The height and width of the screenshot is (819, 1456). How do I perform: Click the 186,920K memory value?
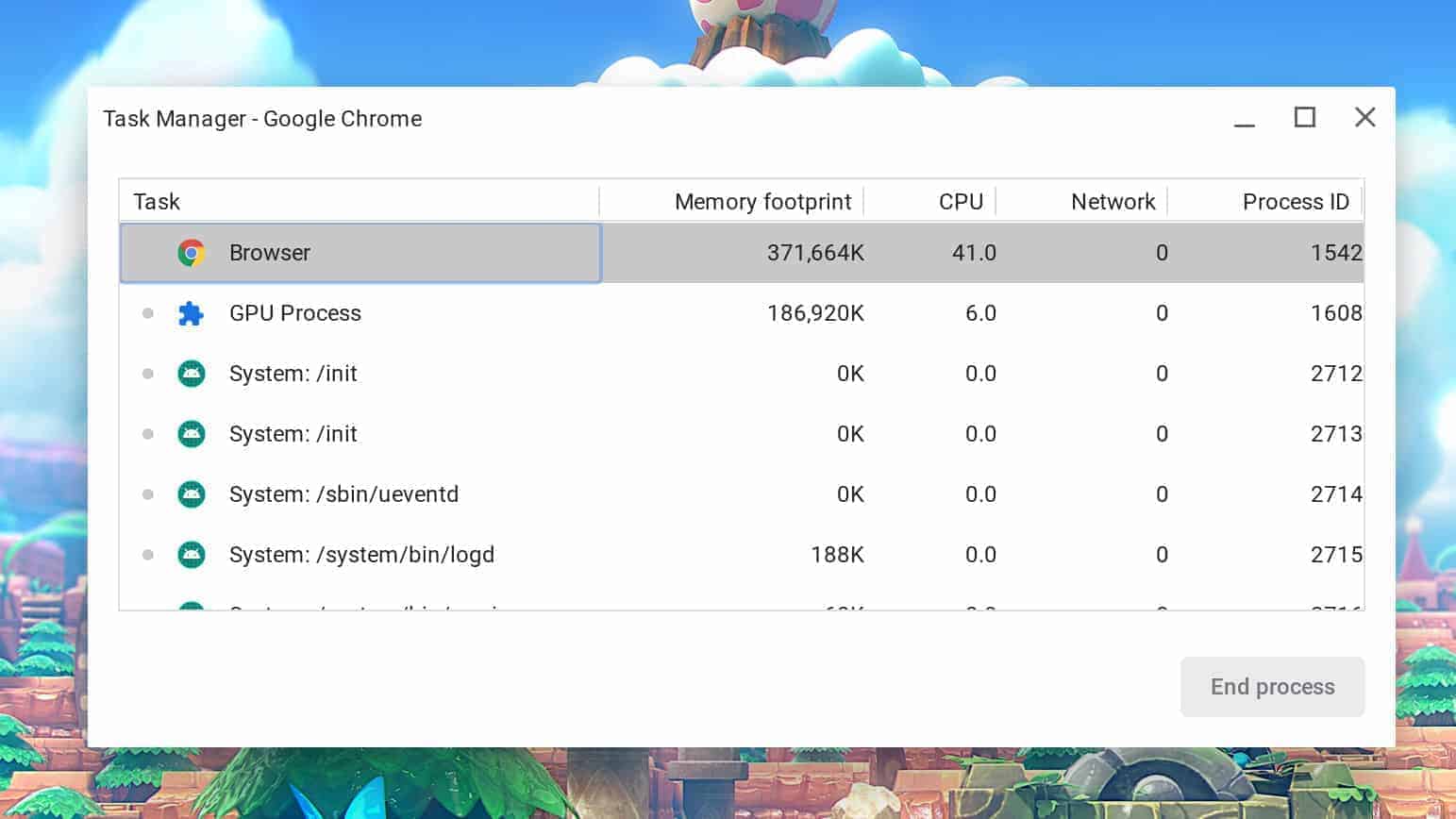(x=815, y=313)
